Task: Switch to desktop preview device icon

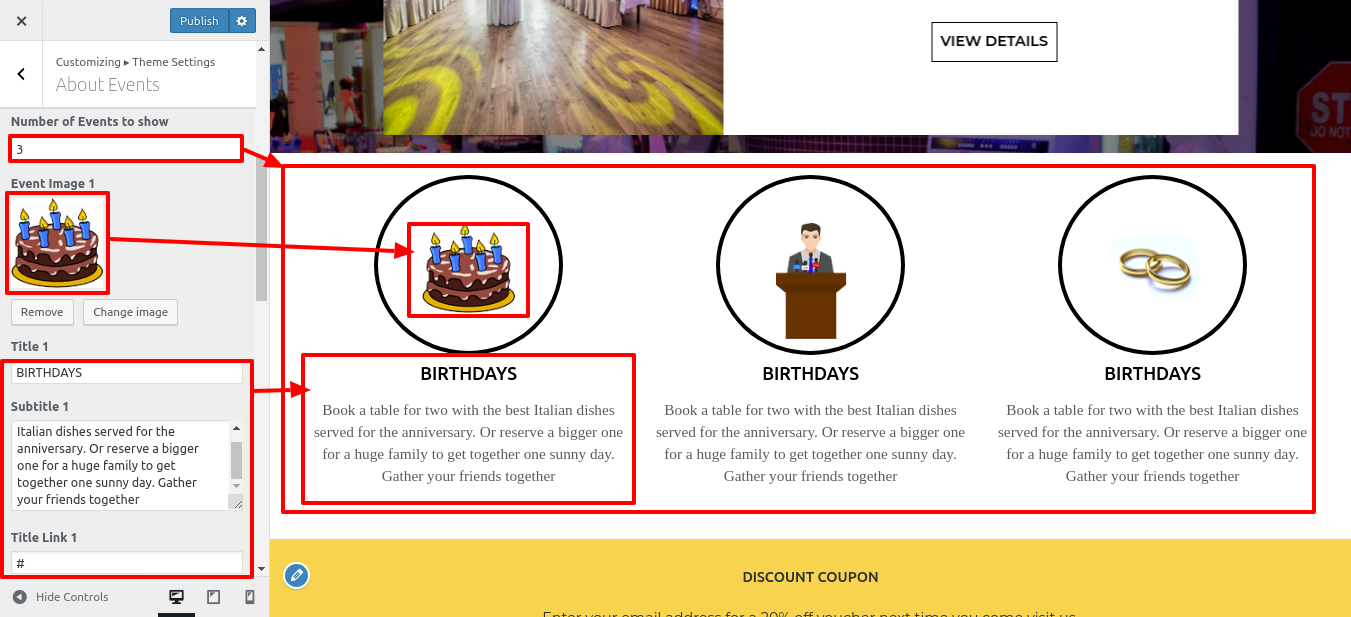Action: click(x=176, y=597)
